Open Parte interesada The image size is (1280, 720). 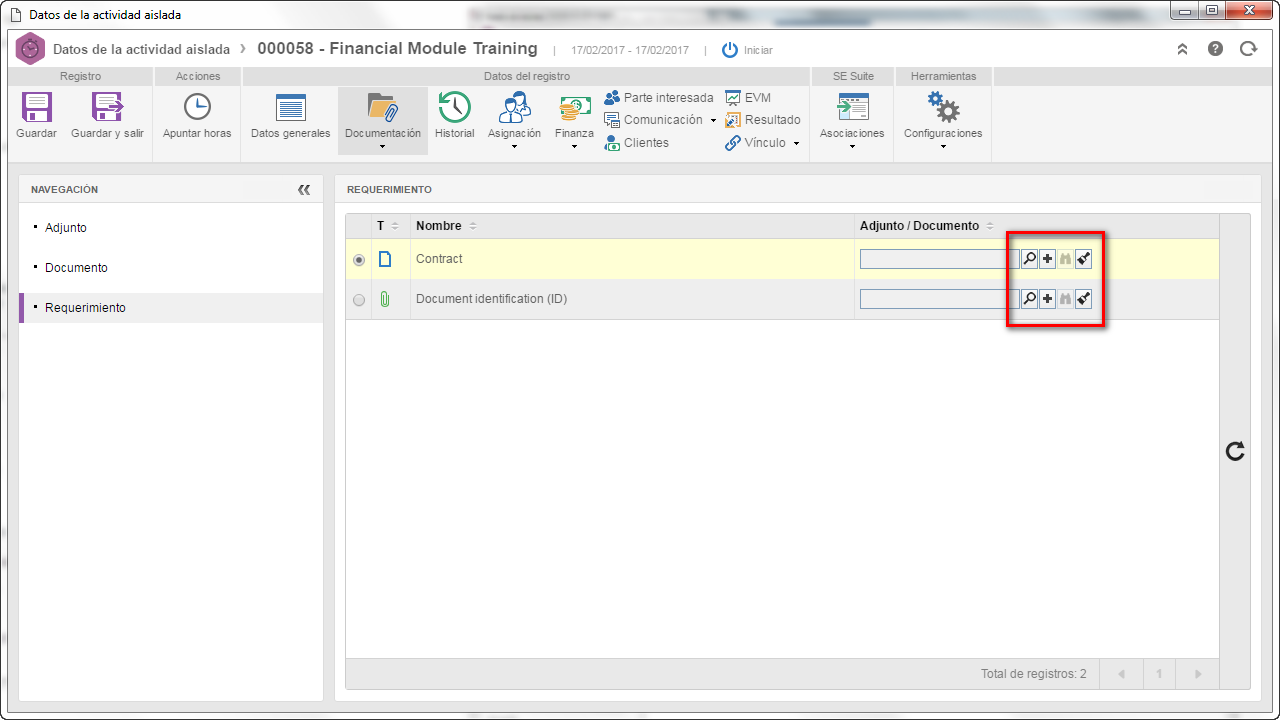tap(659, 98)
